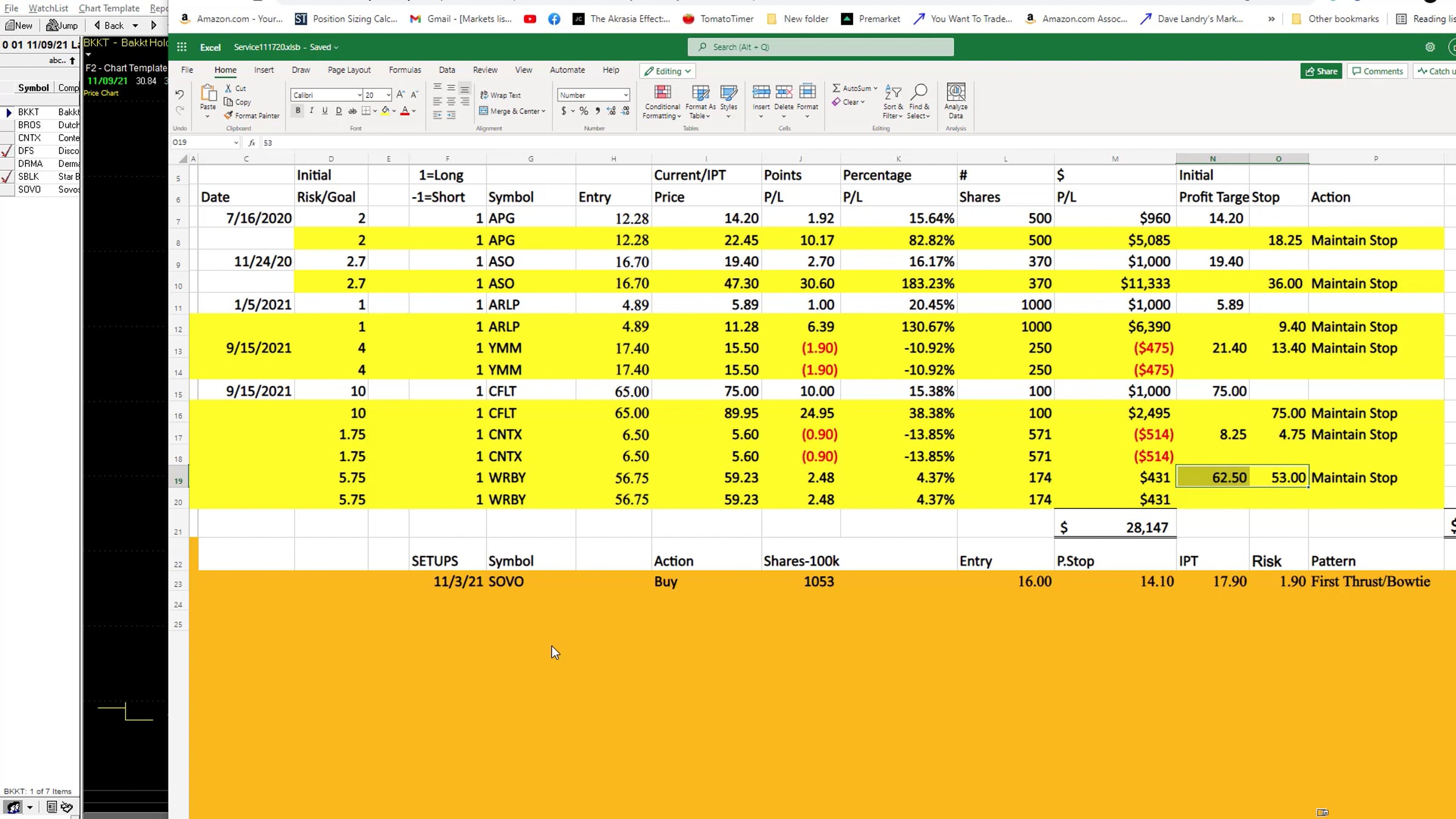Open the File tab in Excel

[187, 70]
